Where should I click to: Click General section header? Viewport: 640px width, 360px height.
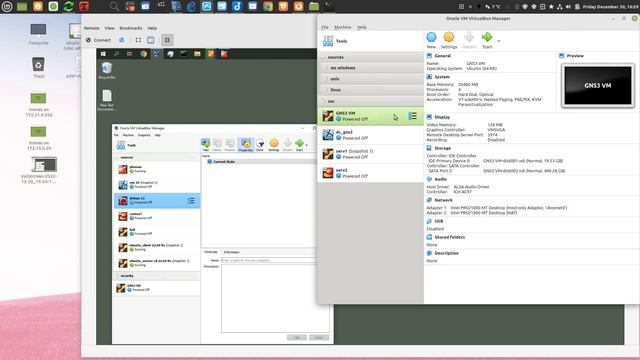[442, 56]
